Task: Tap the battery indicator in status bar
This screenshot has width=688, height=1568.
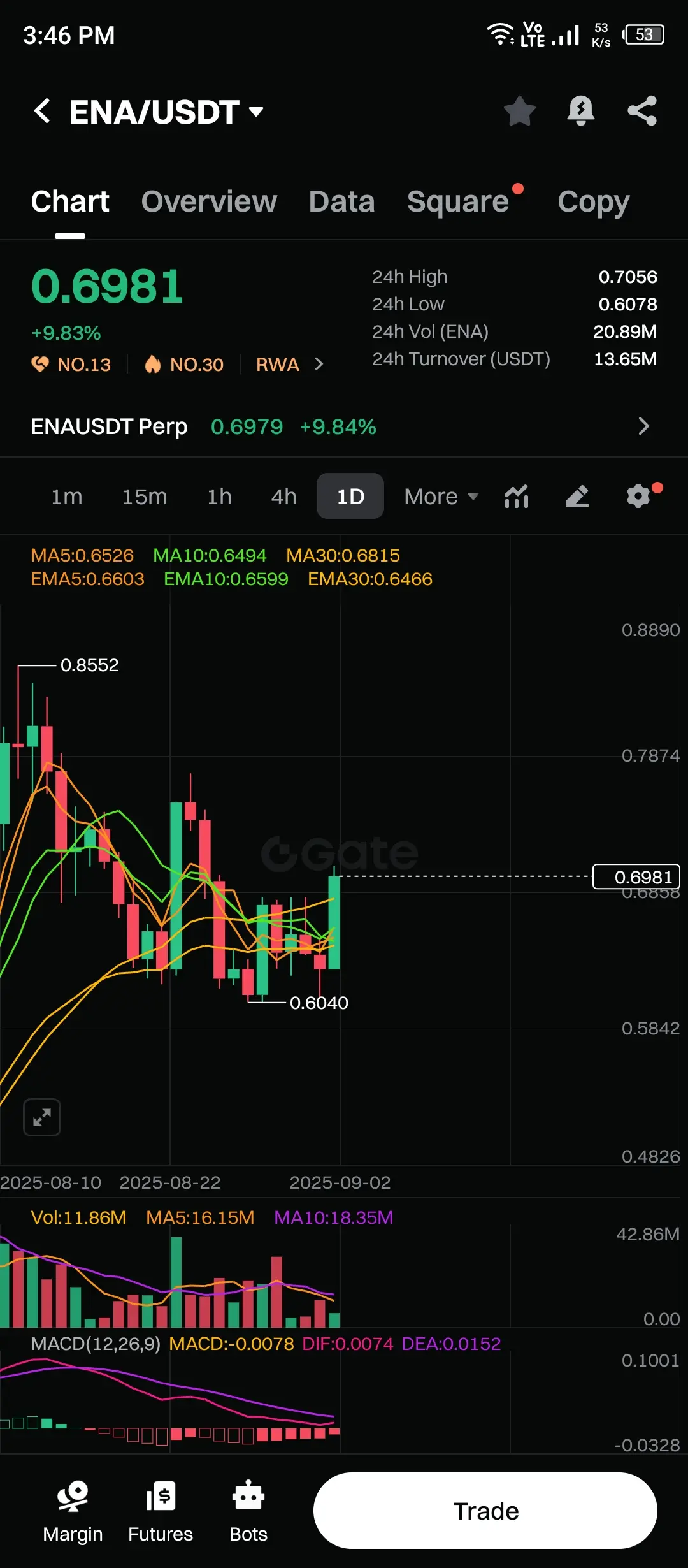Action: pos(643,34)
